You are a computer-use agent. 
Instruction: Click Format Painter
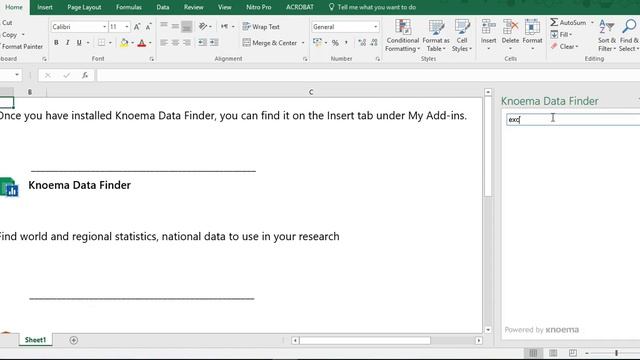(22, 47)
